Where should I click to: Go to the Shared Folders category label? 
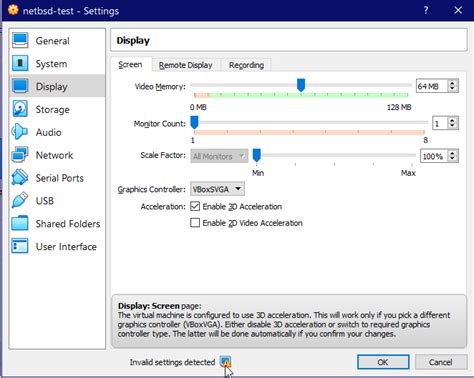click(68, 224)
